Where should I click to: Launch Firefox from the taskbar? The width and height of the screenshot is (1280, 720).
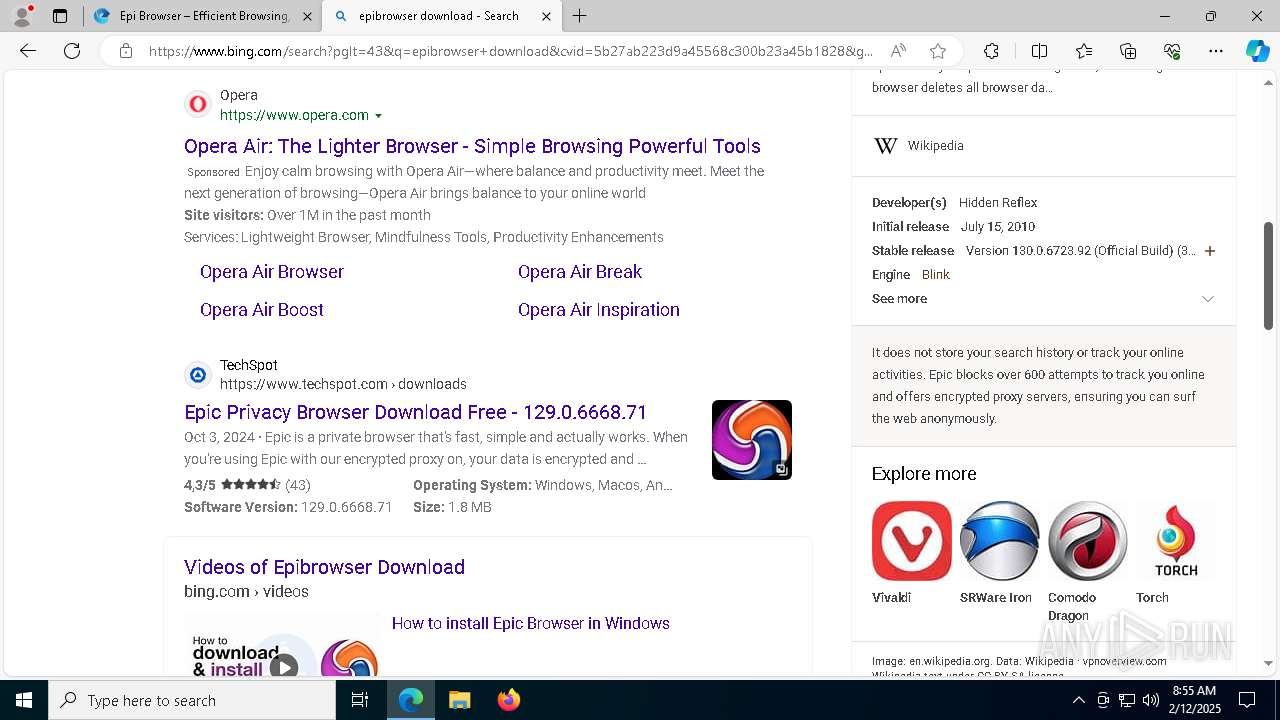(x=509, y=700)
